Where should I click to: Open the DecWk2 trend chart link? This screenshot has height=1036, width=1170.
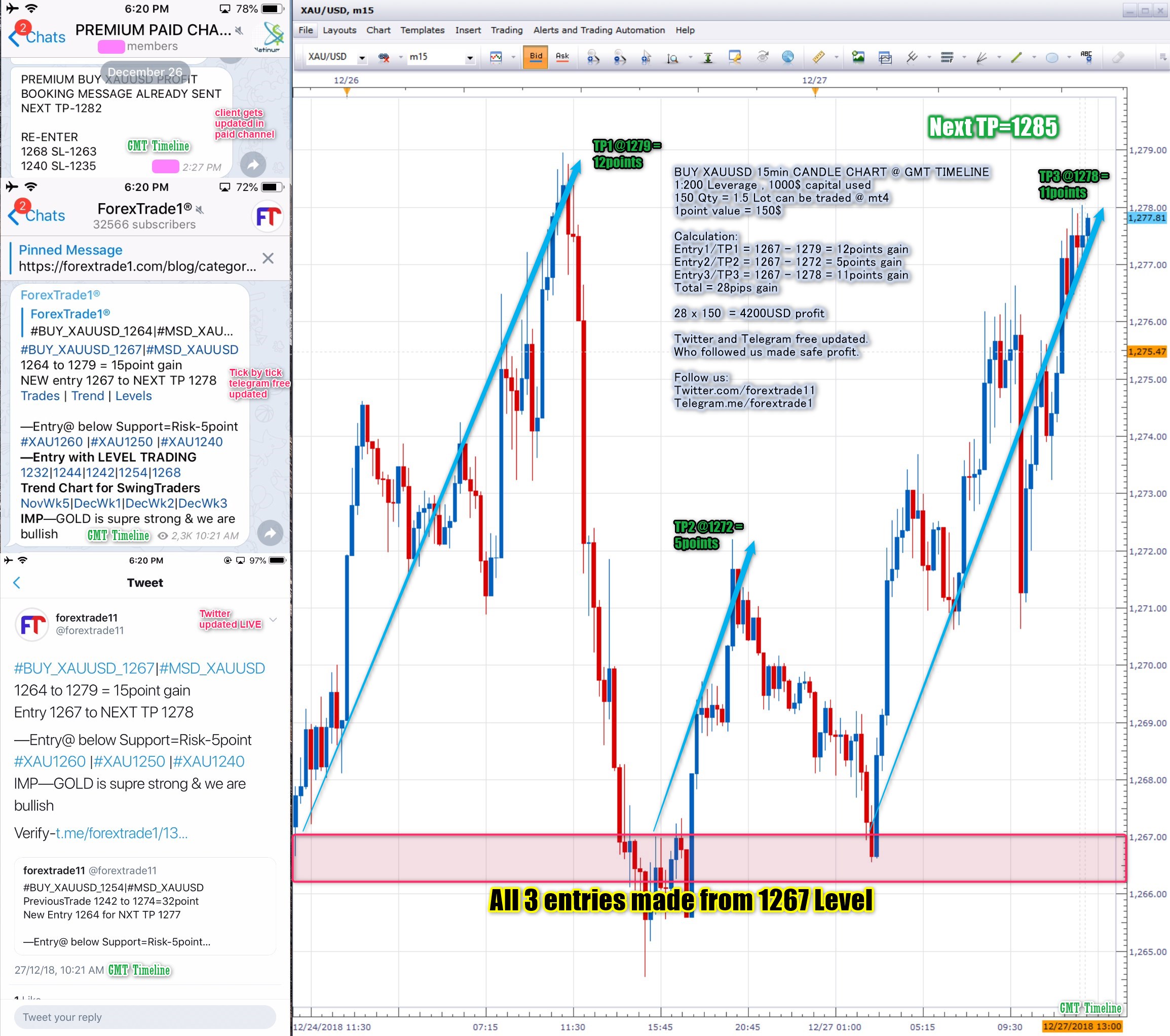(x=149, y=503)
